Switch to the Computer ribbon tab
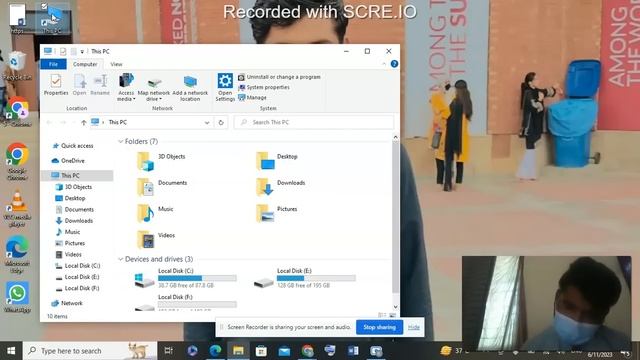 [85, 64]
